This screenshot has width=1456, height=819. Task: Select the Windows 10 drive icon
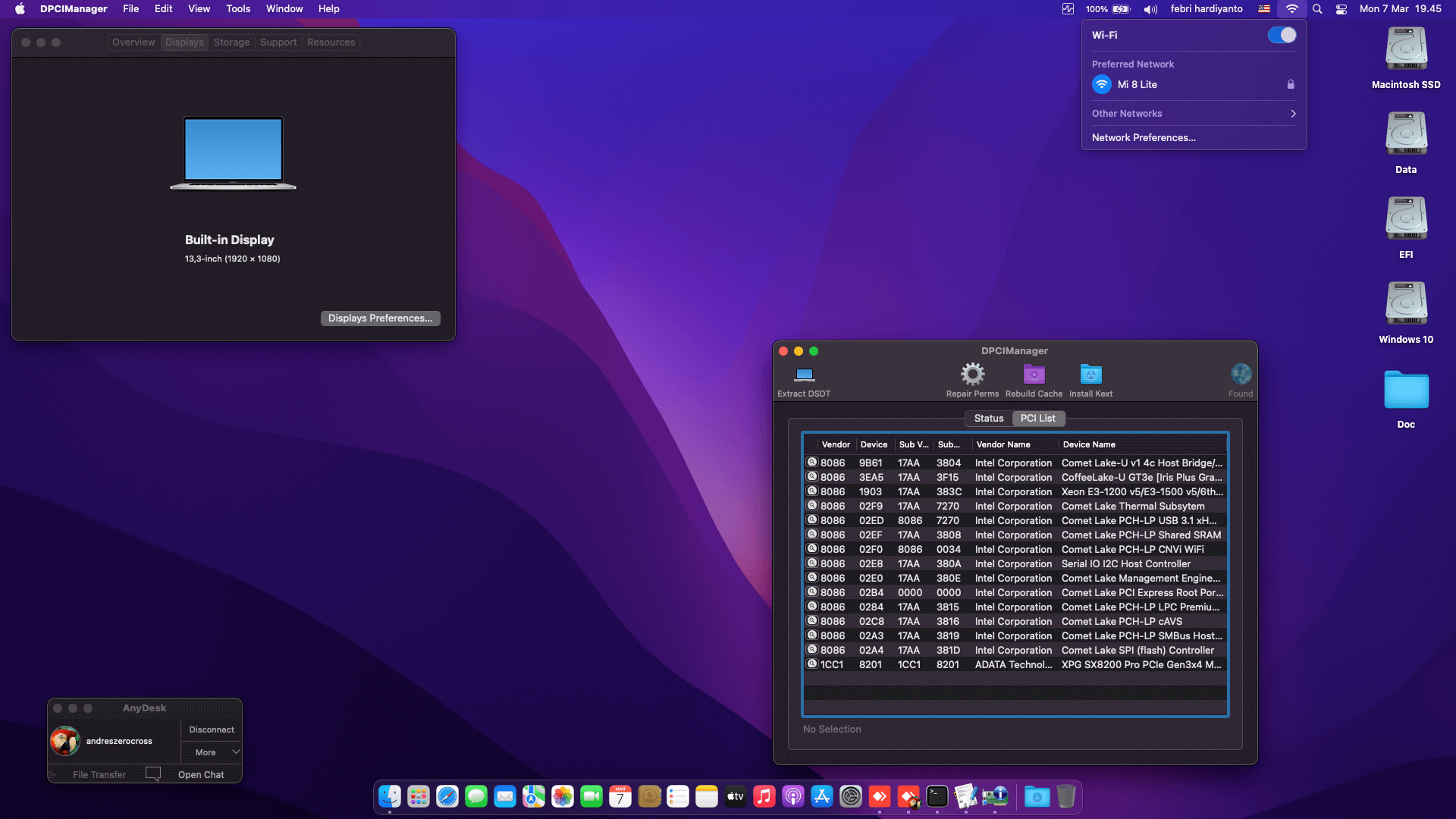click(x=1406, y=303)
